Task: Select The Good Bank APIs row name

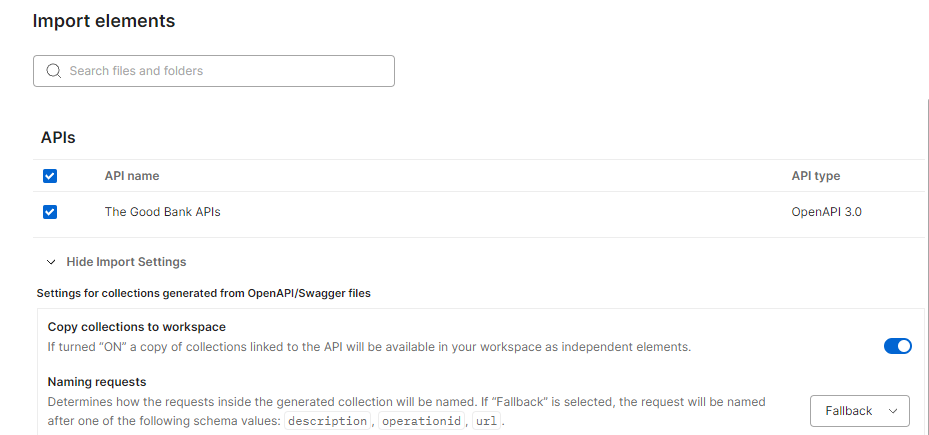Action: click(x=162, y=212)
